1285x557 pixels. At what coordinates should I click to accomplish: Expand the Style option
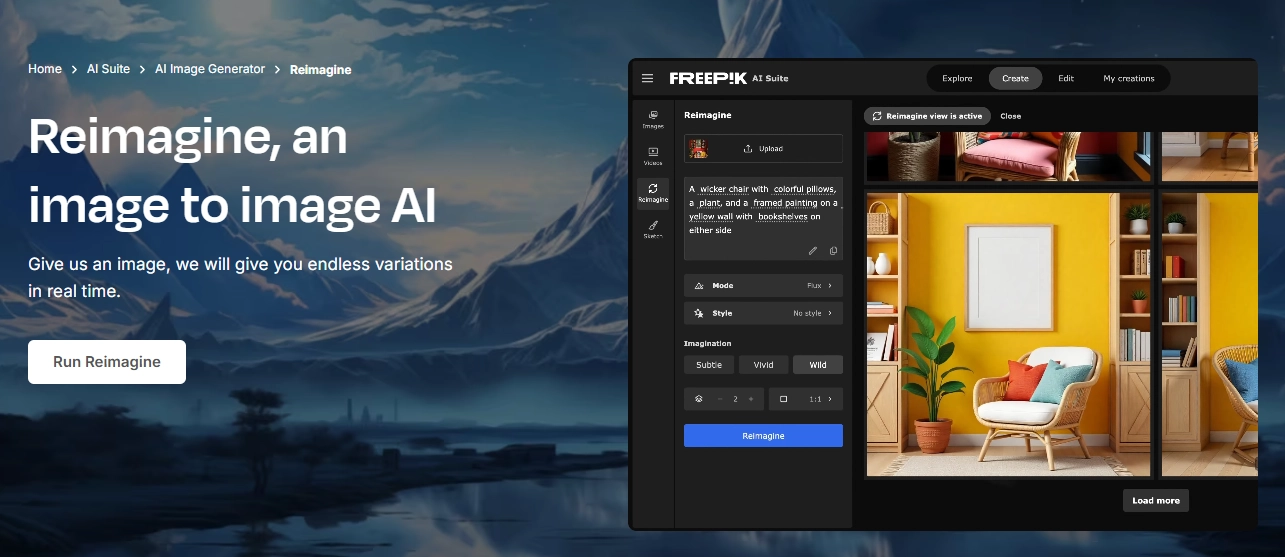763,313
